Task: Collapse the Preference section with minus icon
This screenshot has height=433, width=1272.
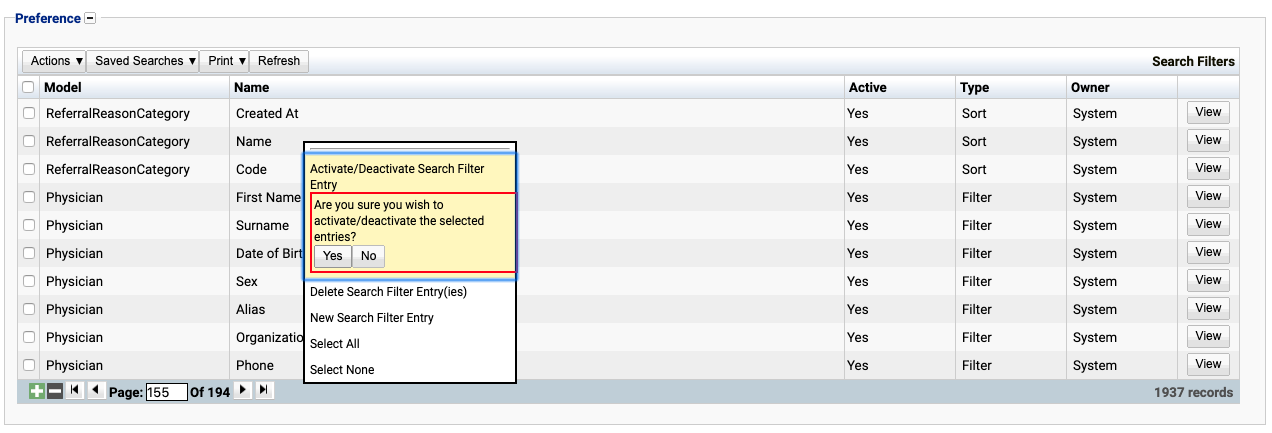Action: (x=90, y=18)
